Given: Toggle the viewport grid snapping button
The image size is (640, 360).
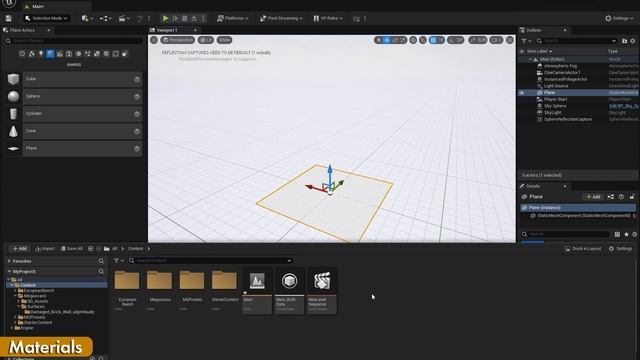Looking at the screenshot, I should coord(433,40).
